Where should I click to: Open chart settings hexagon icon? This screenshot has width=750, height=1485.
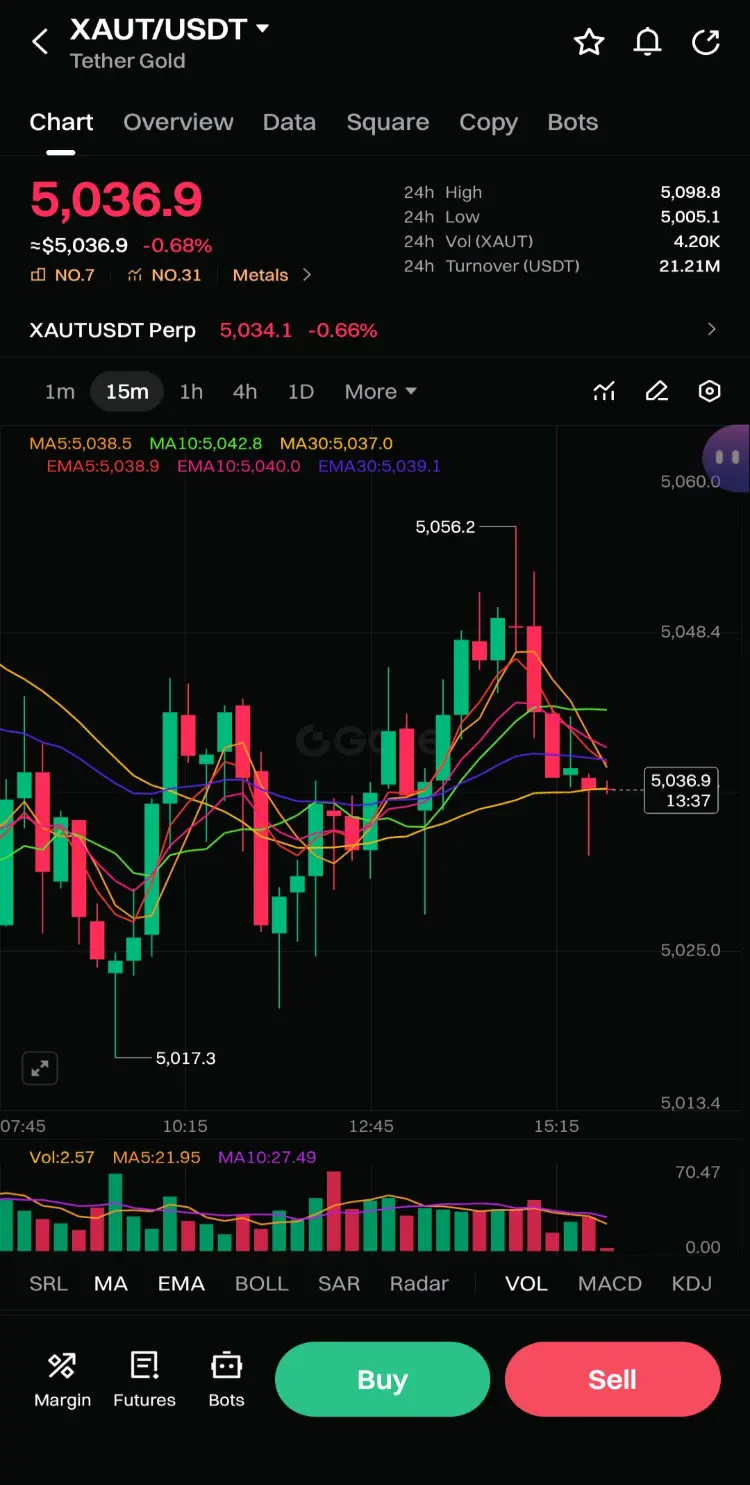tap(709, 392)
